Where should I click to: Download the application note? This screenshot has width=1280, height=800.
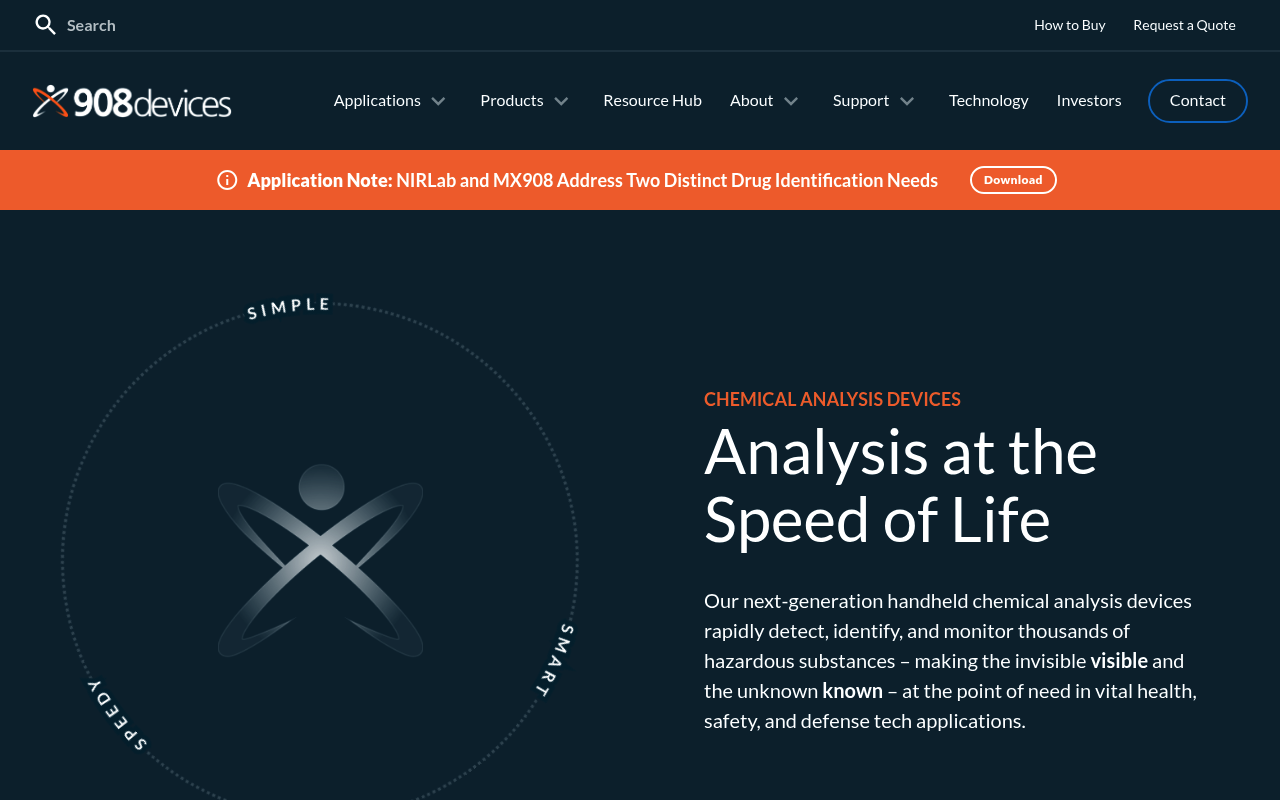(x=1013, y=180)
